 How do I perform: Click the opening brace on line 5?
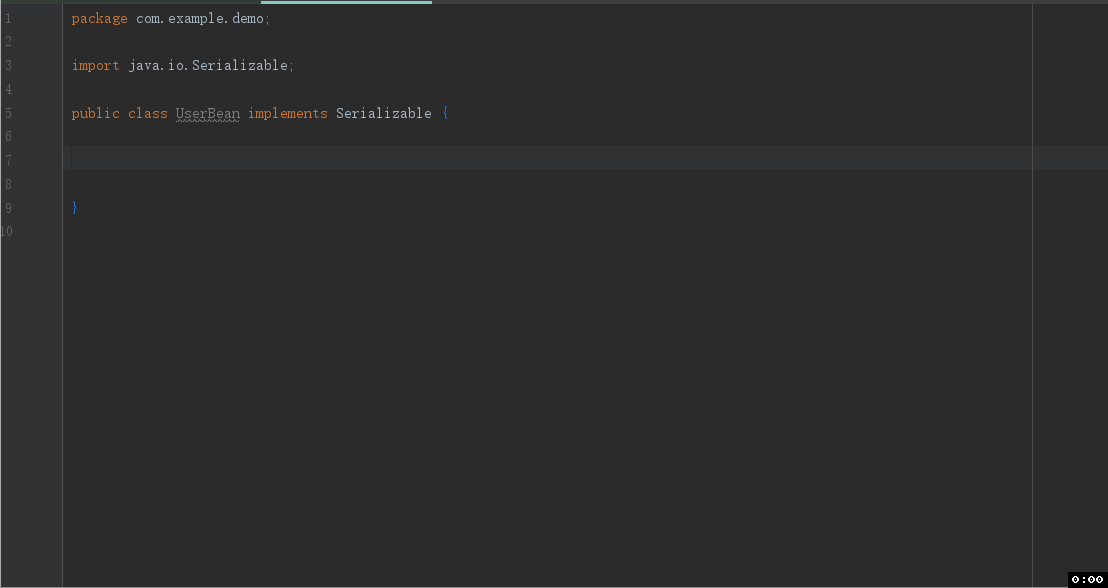pos(444,113)
